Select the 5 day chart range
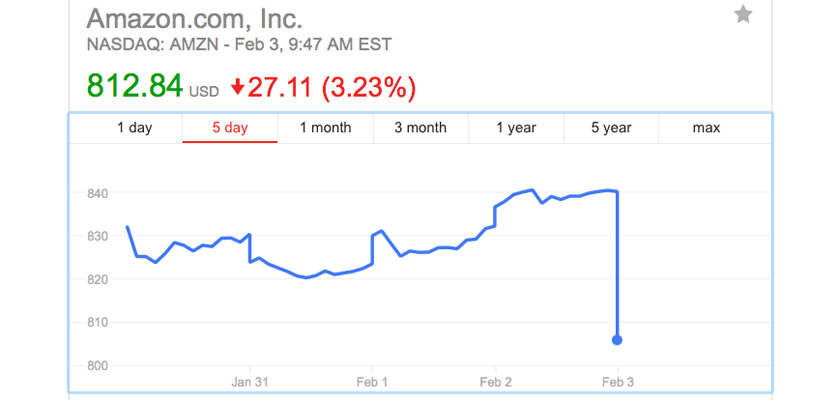Viewport: 839px width, 400px height. pos(229,128)
